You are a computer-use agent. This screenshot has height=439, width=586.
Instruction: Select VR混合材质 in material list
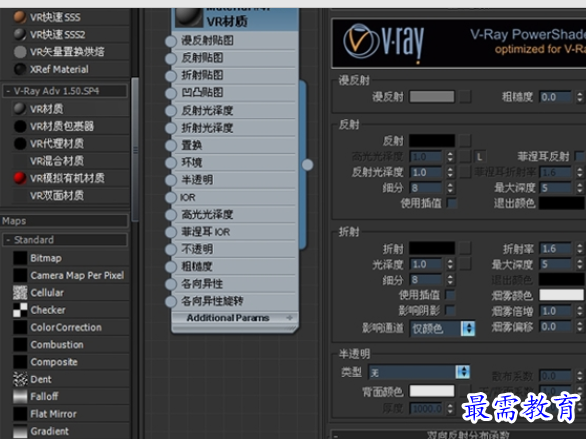tap(57, 161)
